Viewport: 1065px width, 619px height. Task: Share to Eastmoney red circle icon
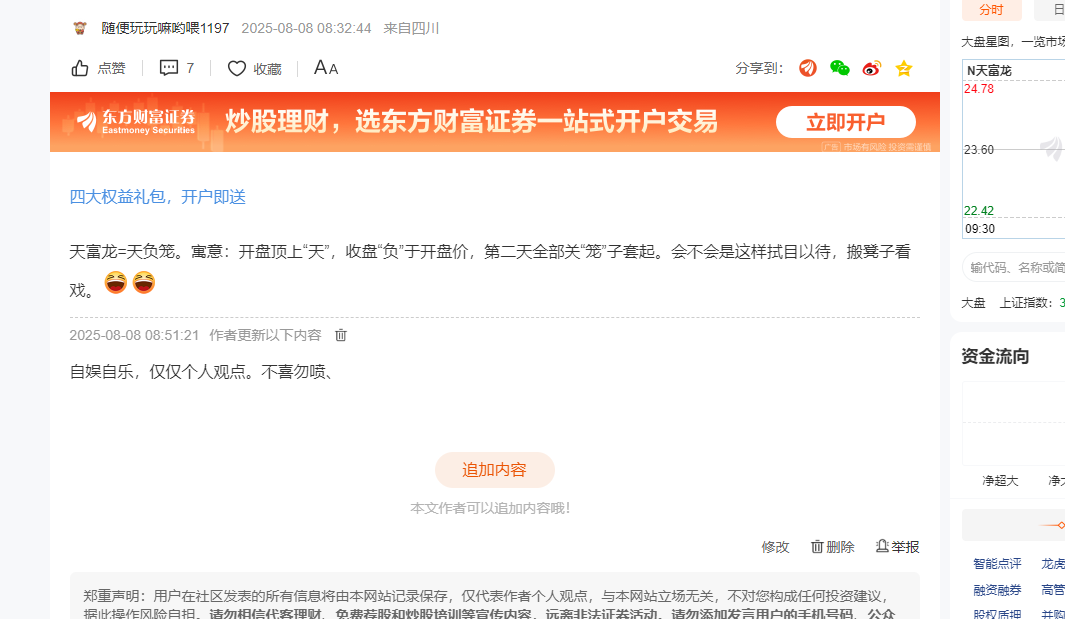[x=808, y=68]
